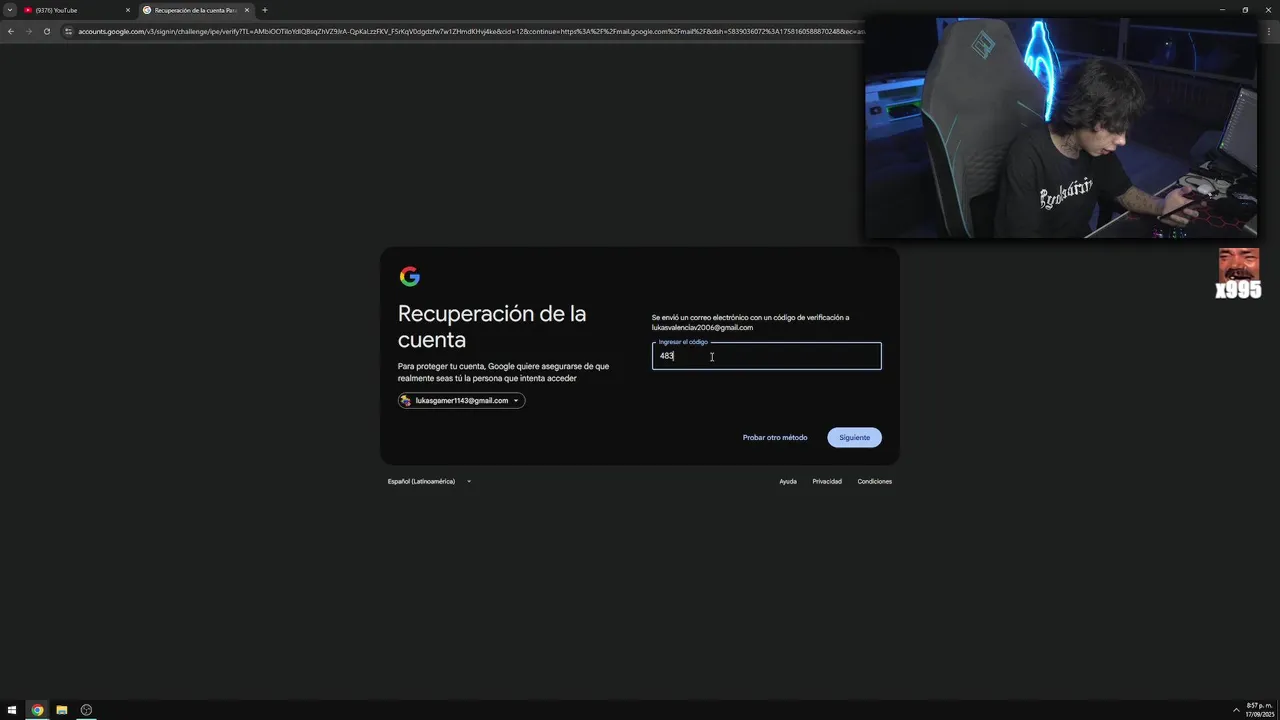
Task: Choose Probar otro método
Action: (775, 437)
